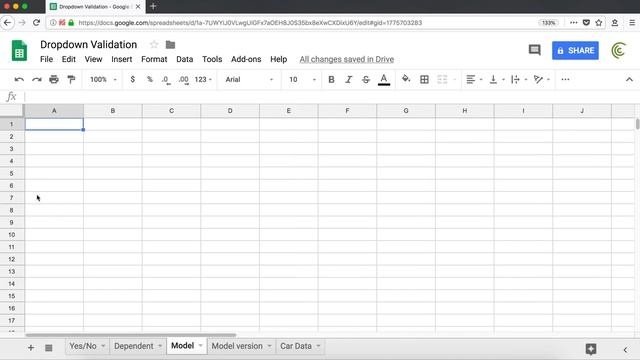Image resolution: width=640 pixels, height=360 pixels.
Task: Show more toolbar options ellipsis
Action: coord(565,80)
